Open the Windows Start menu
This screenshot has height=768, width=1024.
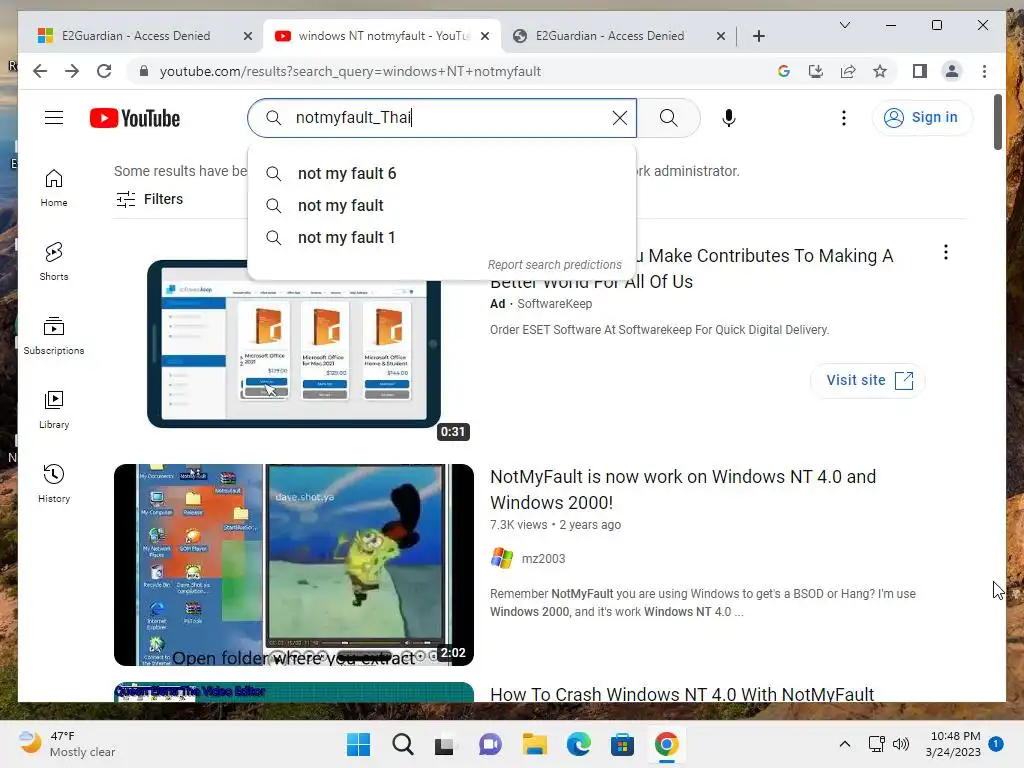point(358,744)
